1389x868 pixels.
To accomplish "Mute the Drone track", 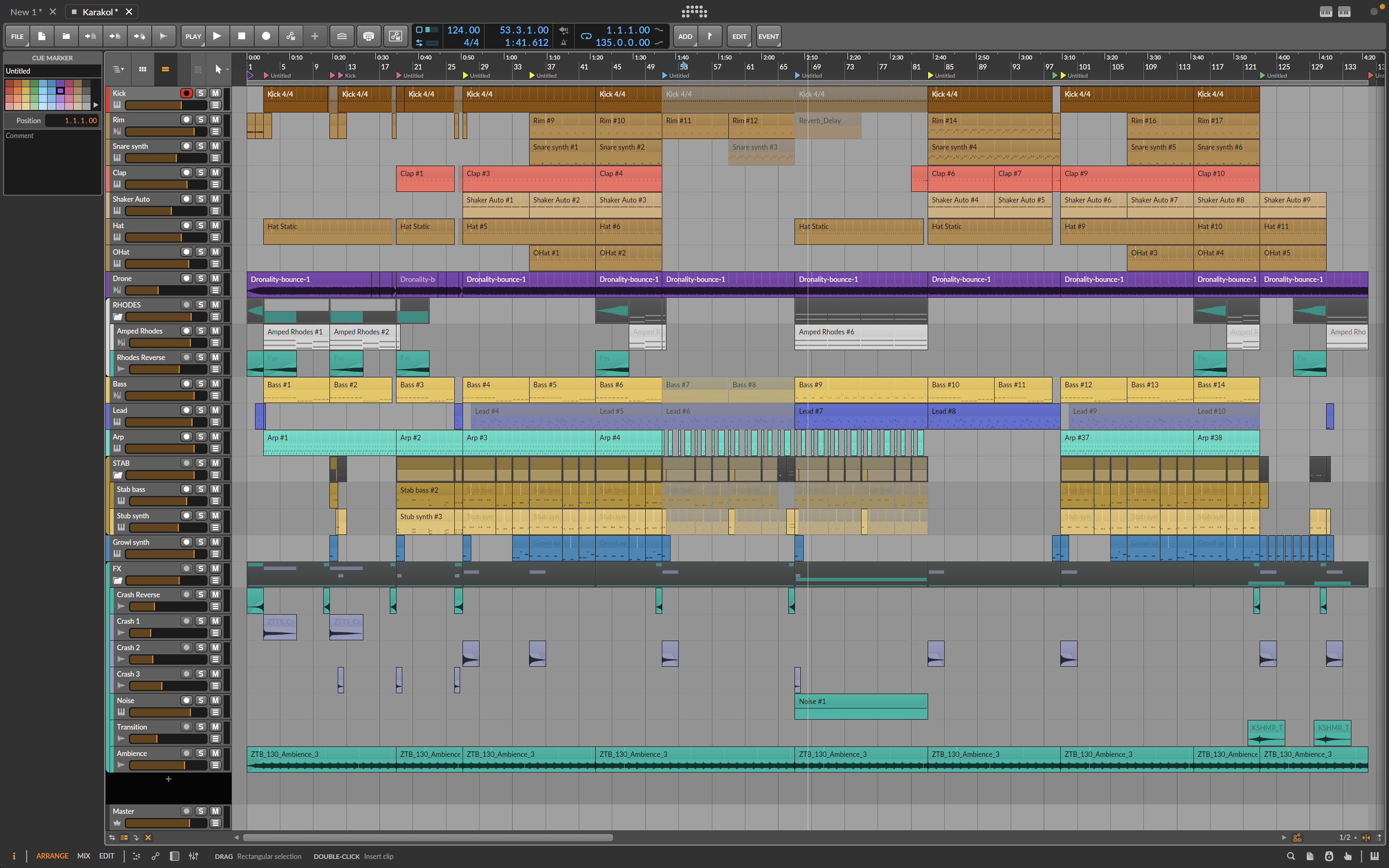I will [x=215, y=278].
